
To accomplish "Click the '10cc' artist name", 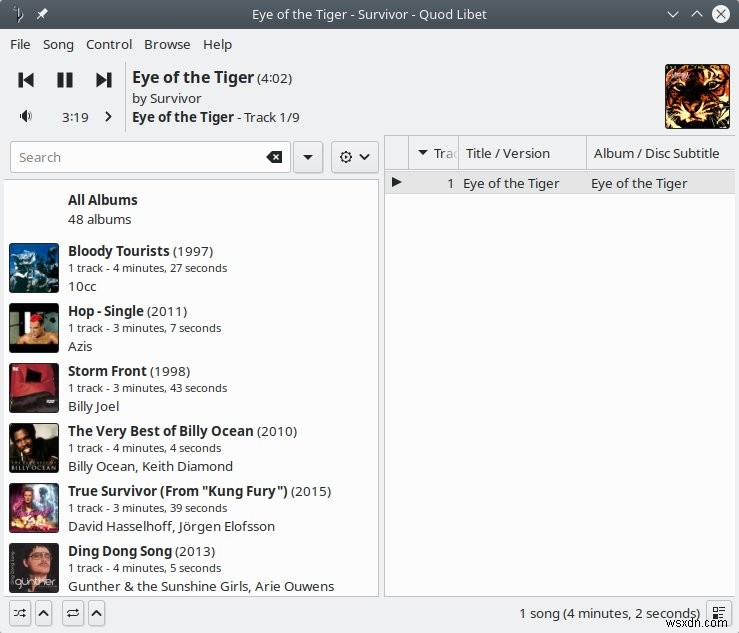I will tap(82, 286).
